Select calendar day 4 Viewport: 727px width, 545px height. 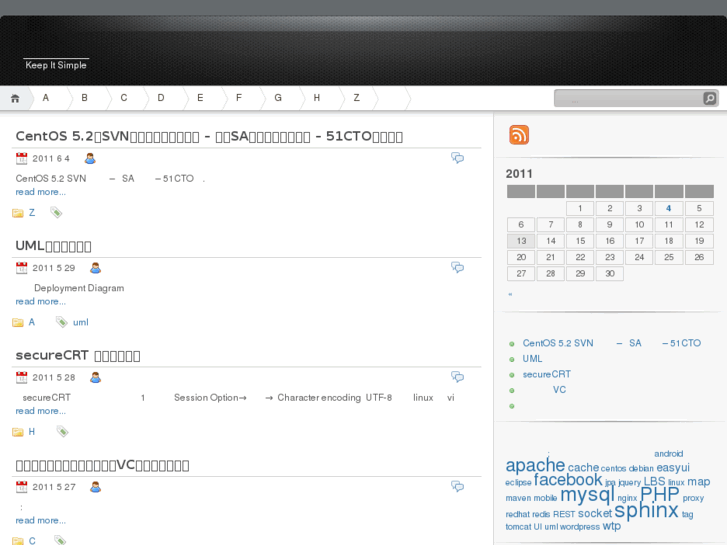(669, 208)
